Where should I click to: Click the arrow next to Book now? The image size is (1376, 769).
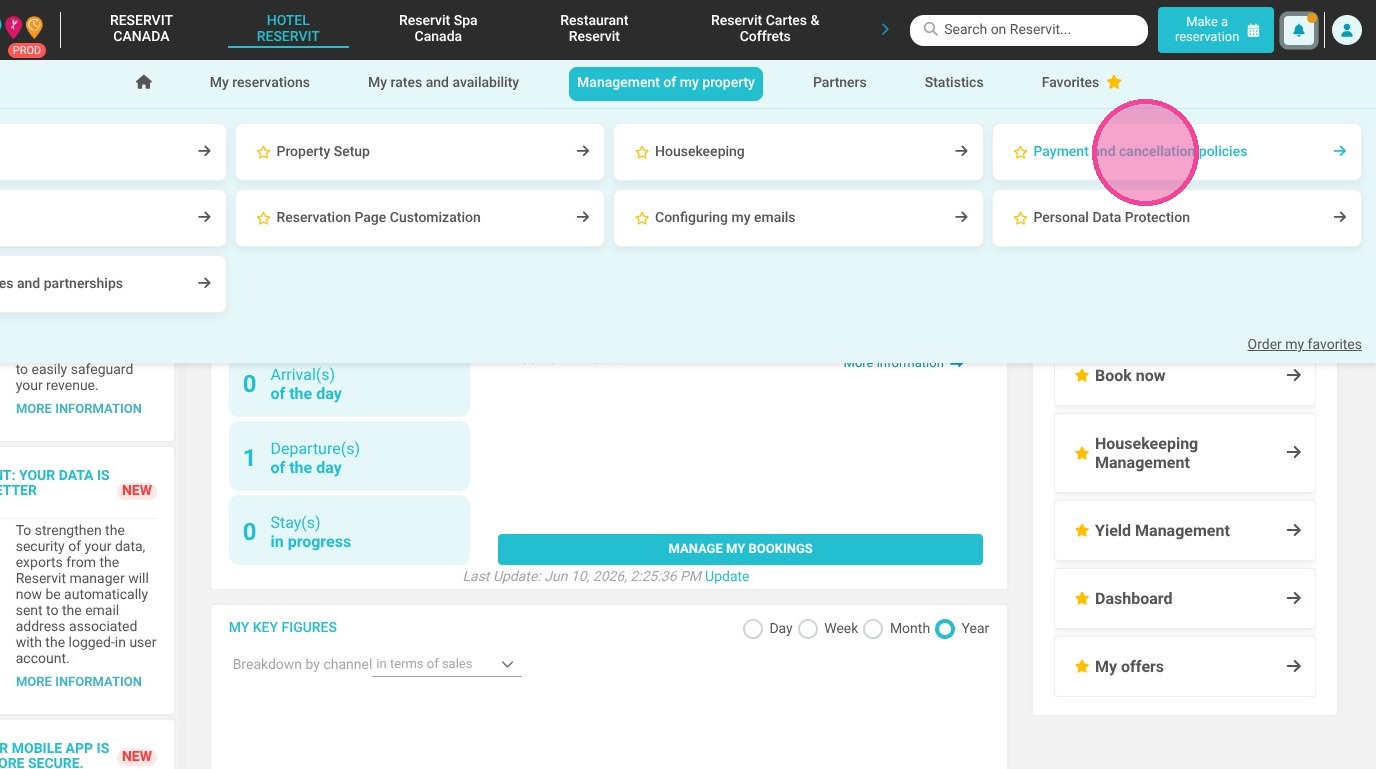coord(1293,375)
